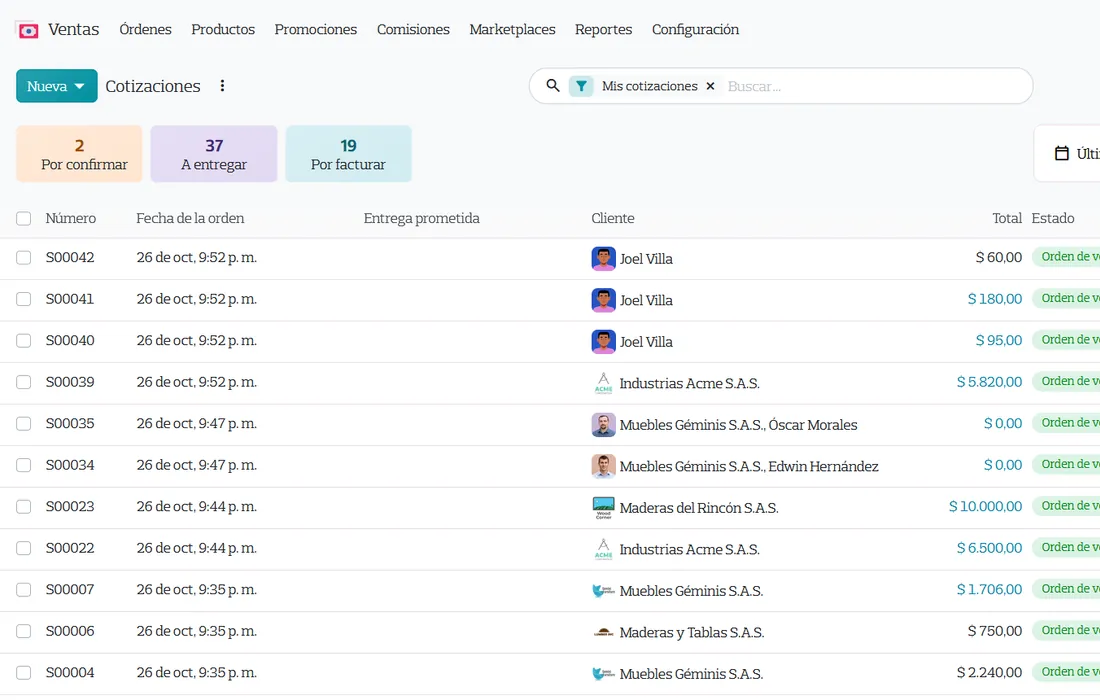Open the Comisiones menu
Screen dimensions: 1100x700
[413, 29]
